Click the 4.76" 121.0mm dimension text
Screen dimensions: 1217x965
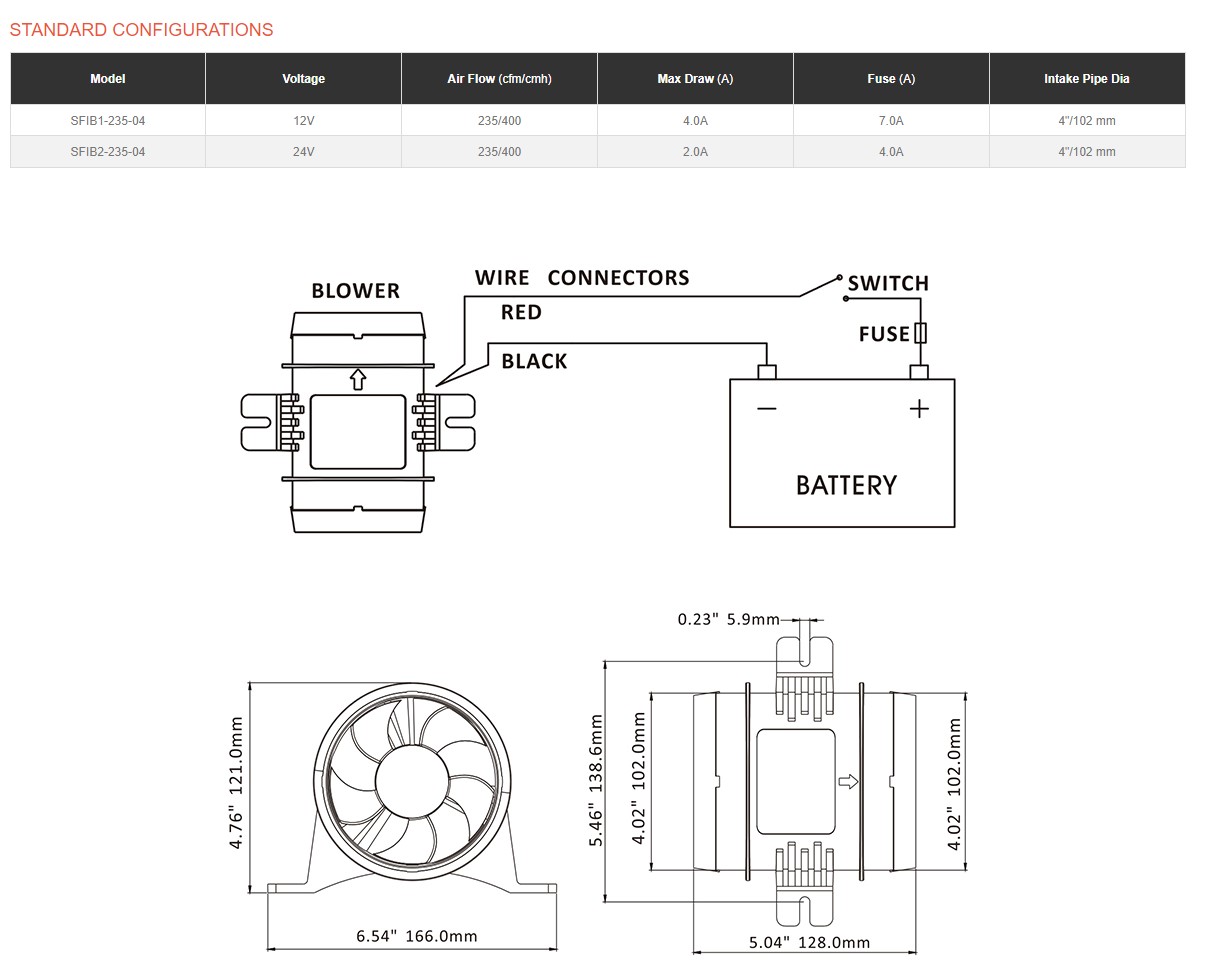tap(237, 783)
